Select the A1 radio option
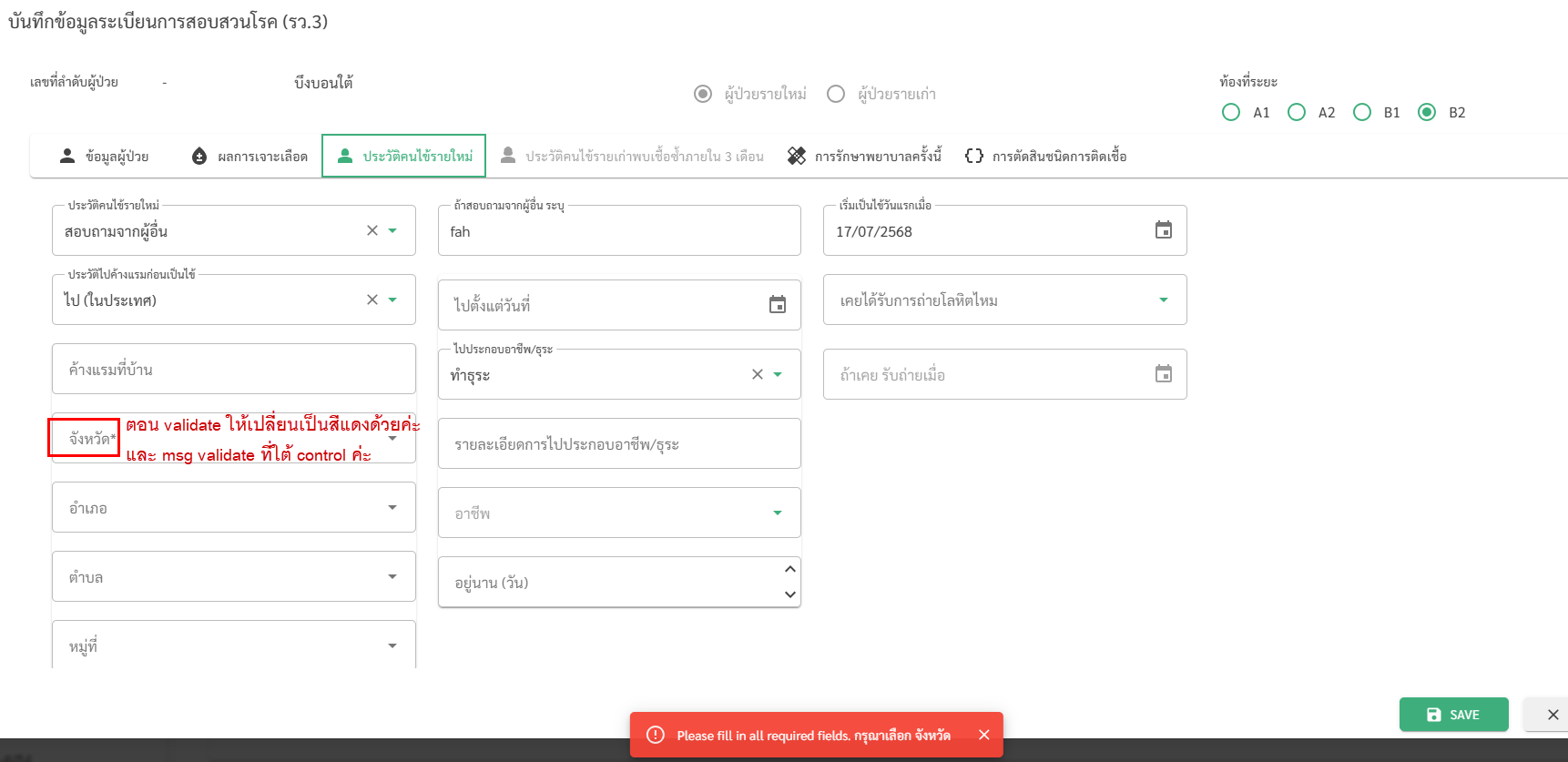 point(1231,112)
